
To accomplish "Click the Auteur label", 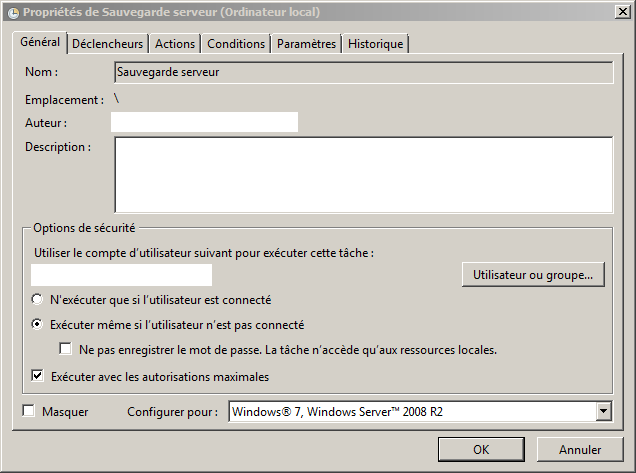I will (x=46, y=123).
